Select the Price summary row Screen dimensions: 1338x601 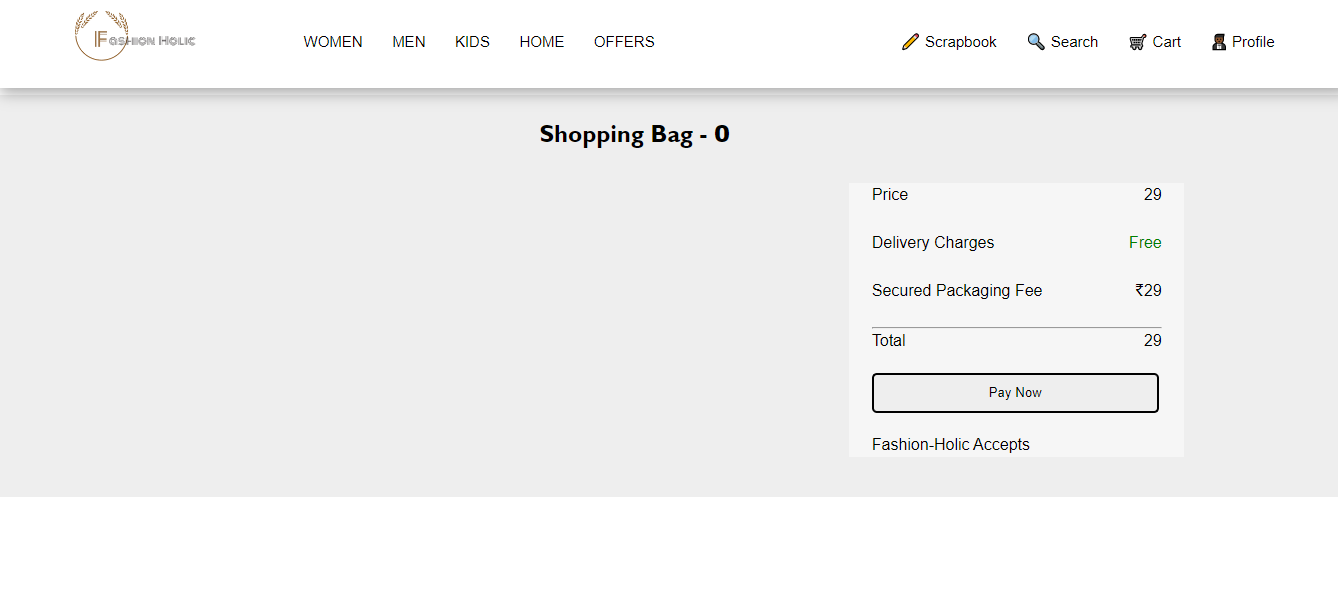tap(889, 194)
